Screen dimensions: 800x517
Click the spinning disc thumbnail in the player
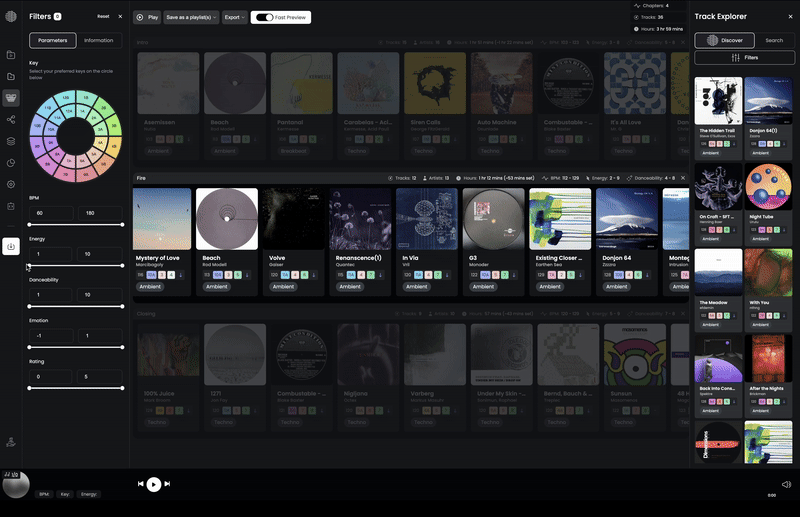[16, 484]
